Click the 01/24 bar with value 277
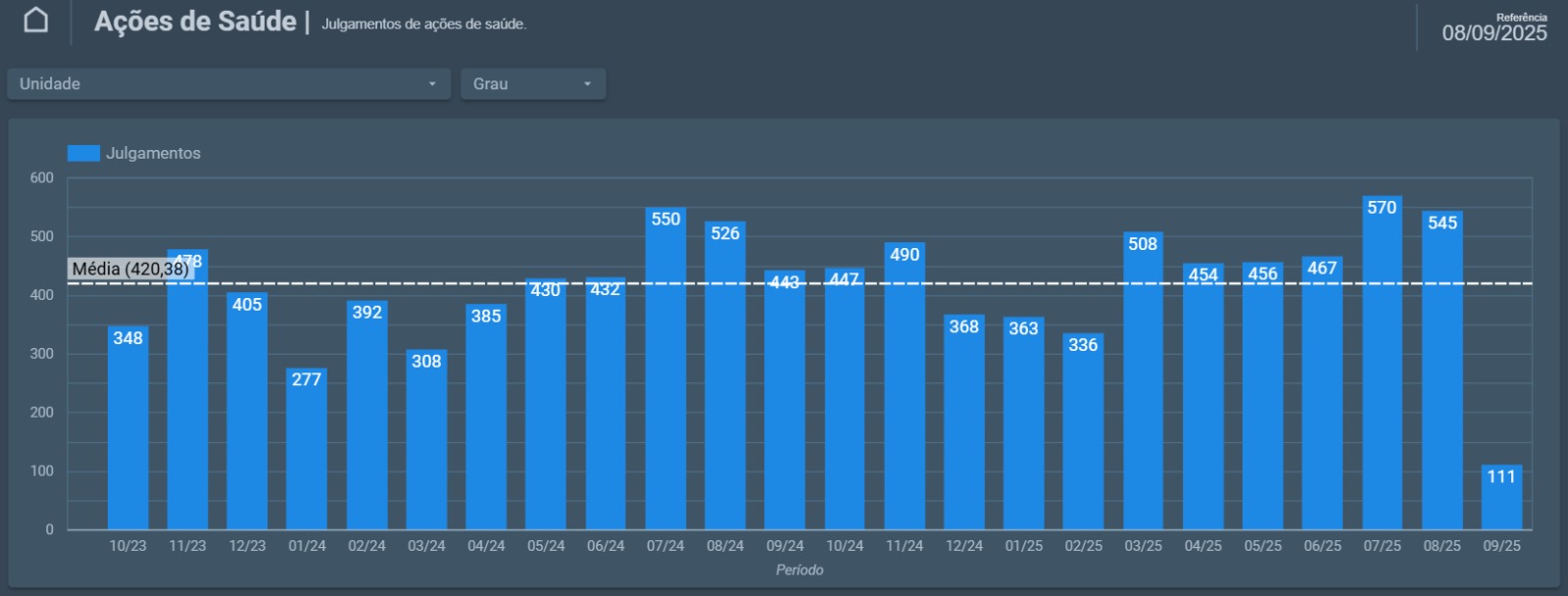Image resolution: width=1568 pixels, height=596 pixels. [x=307, y=451]
